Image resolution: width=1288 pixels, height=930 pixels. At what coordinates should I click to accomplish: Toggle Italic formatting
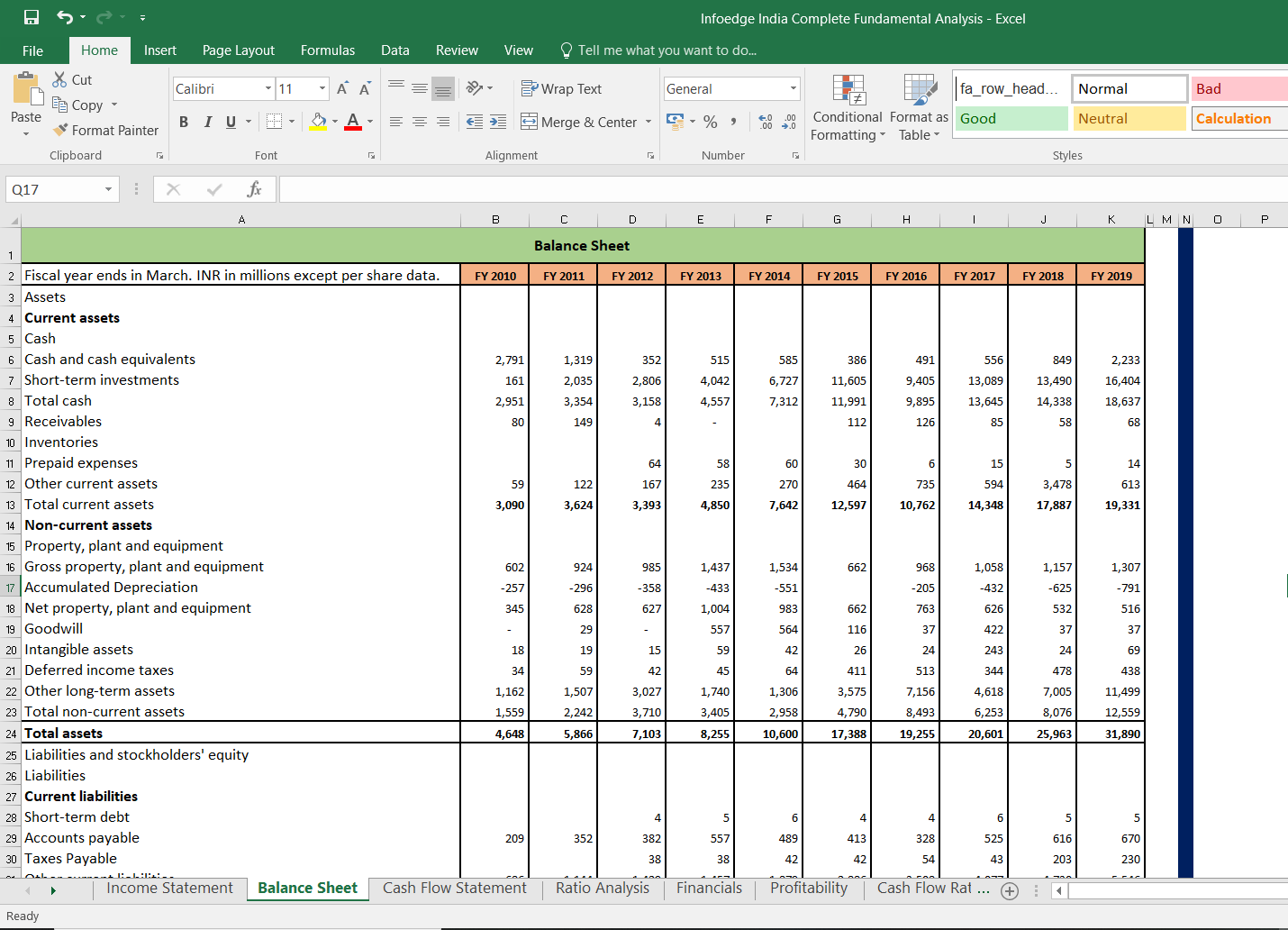[x=208, y=122]
